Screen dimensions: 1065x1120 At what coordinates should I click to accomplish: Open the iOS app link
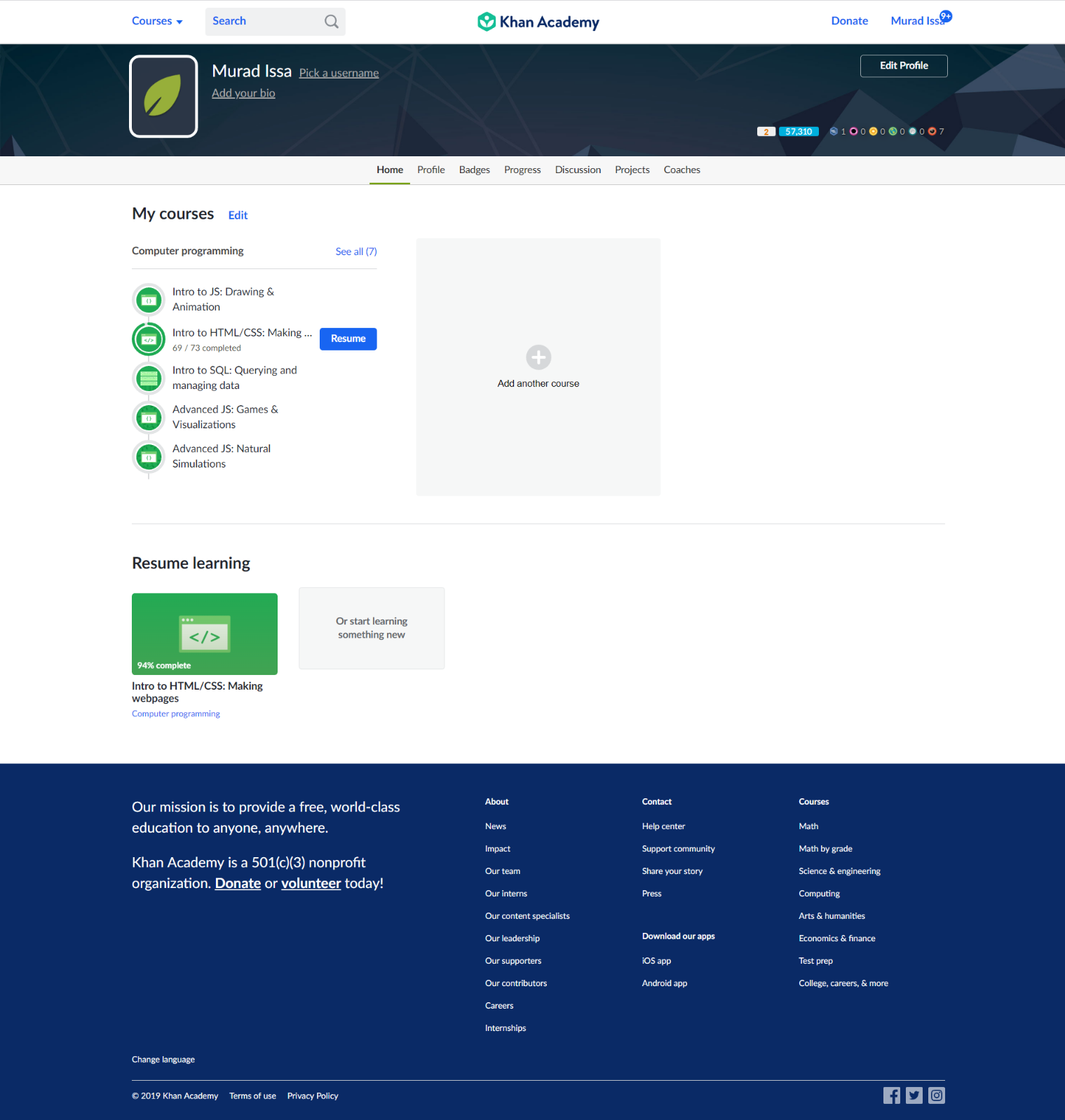point(656,961)
